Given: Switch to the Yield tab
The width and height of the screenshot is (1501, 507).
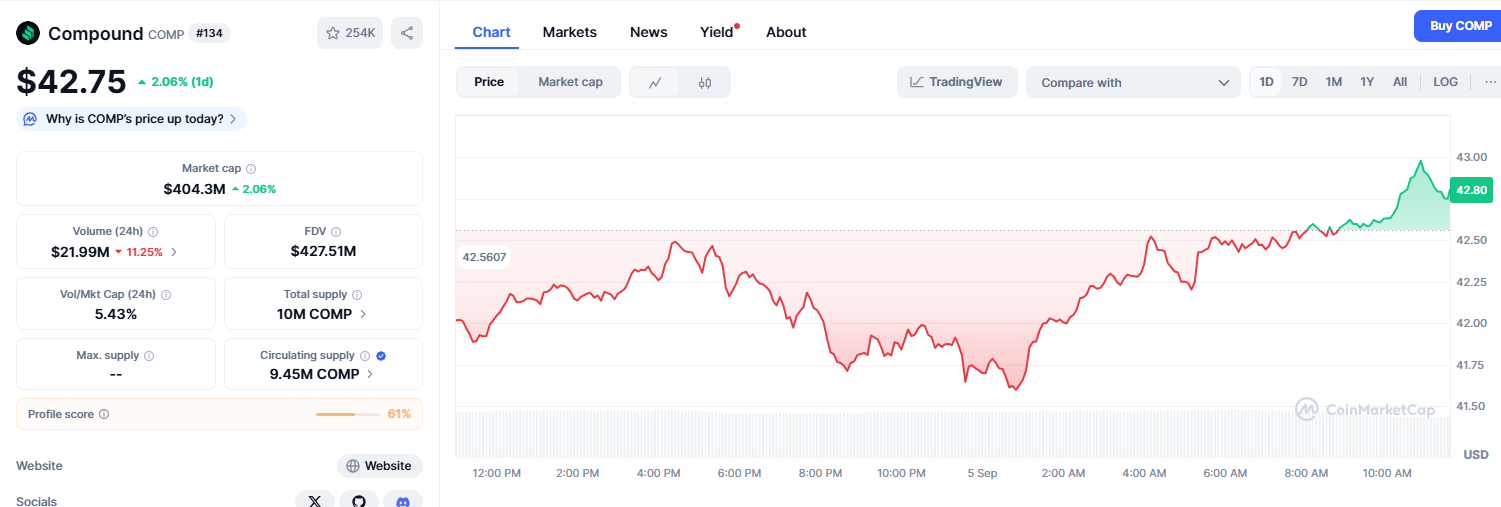Looking at the screenshot, I should click(x=717, y=32).
